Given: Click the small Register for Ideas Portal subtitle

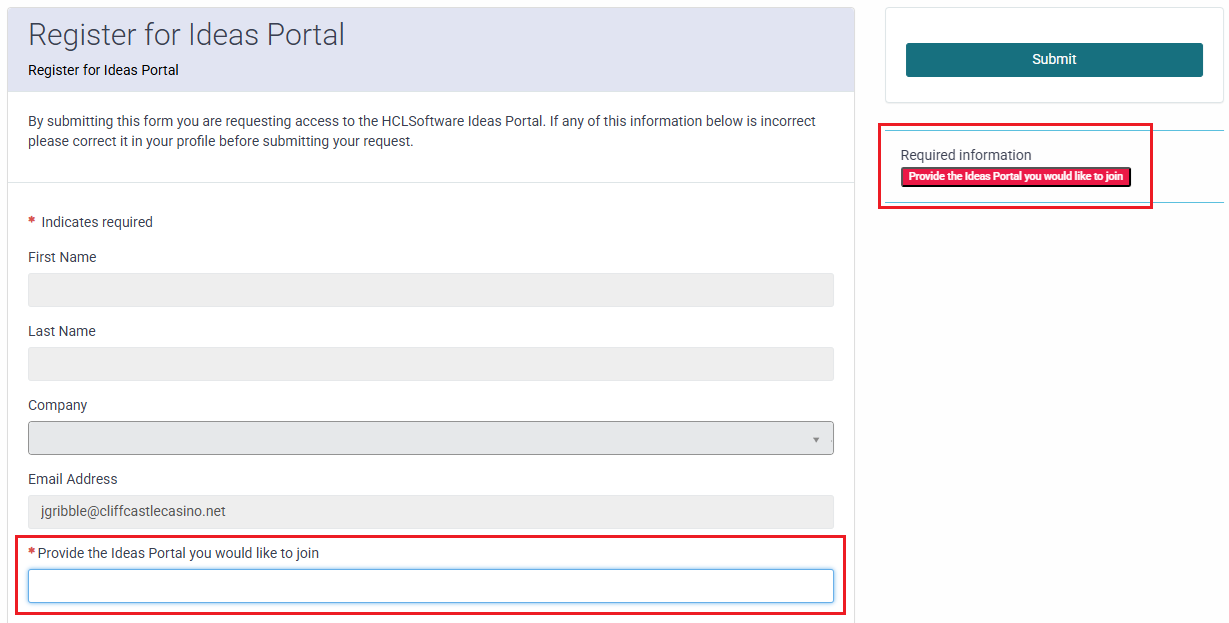Looking at the screenshot, I should click(103, 71).
